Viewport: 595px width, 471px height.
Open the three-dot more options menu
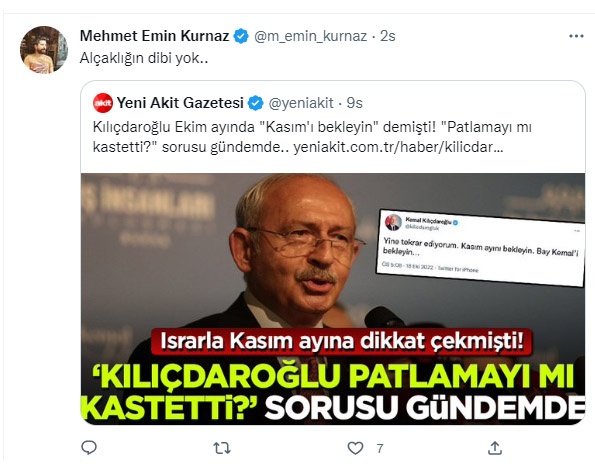(576, 36)
